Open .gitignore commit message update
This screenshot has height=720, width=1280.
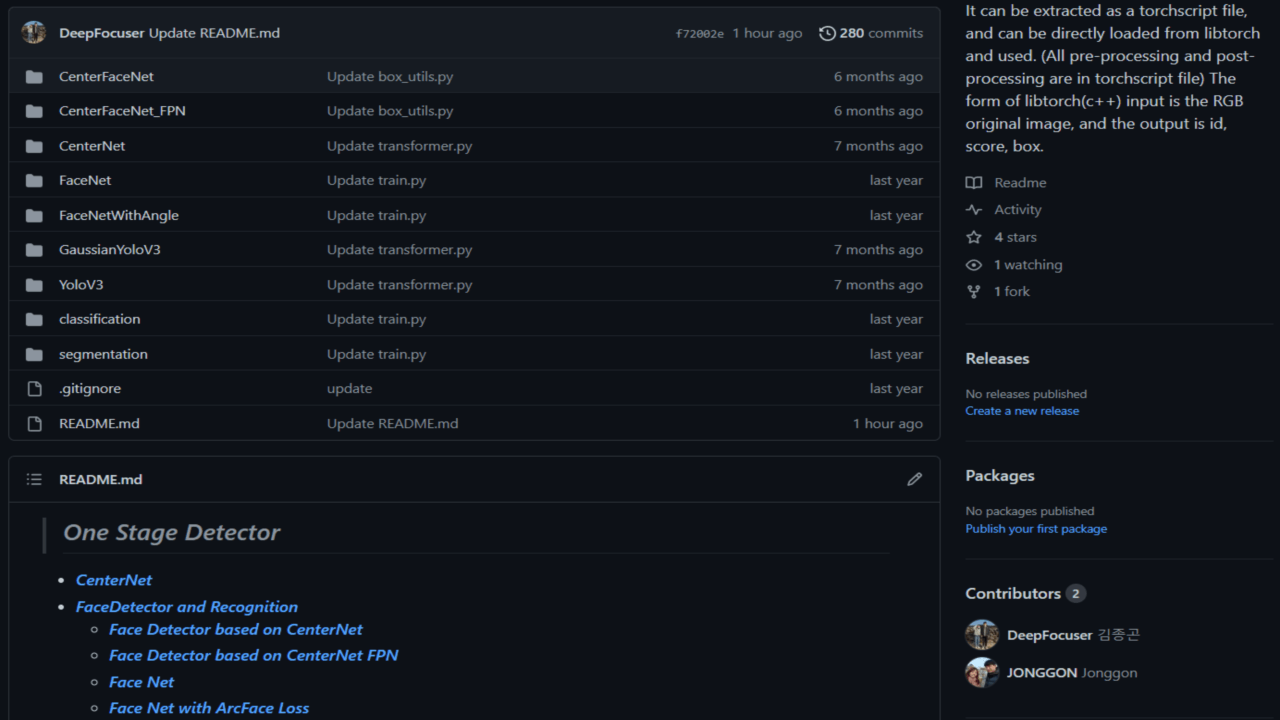coord(349,389)
